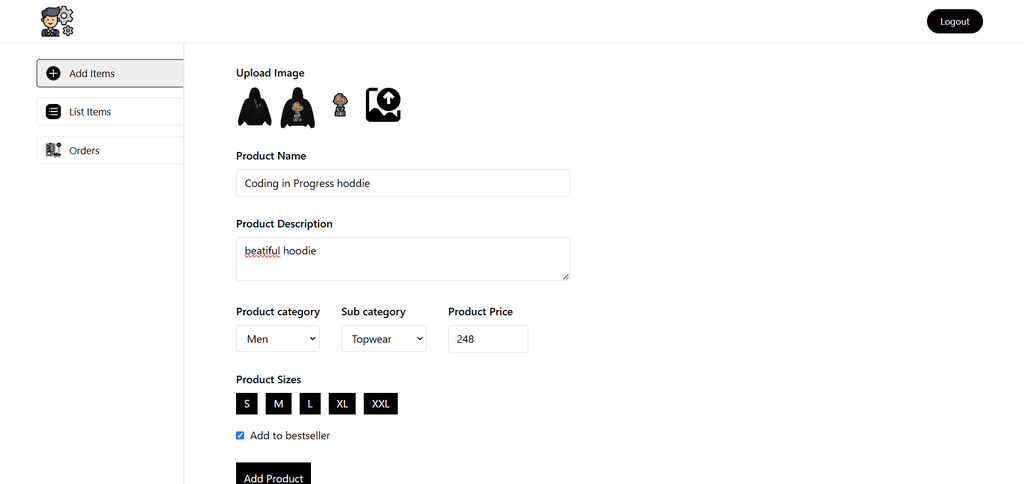Click the upload image placeholder icon
The width and height of the screenshot is (1024, 484).
pos(383,105)
